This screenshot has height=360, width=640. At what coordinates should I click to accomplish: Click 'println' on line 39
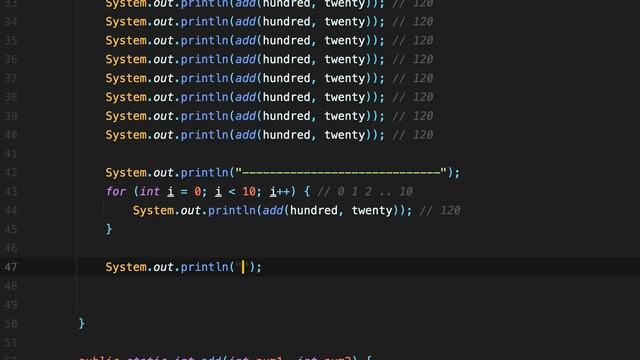click(204, 116)
